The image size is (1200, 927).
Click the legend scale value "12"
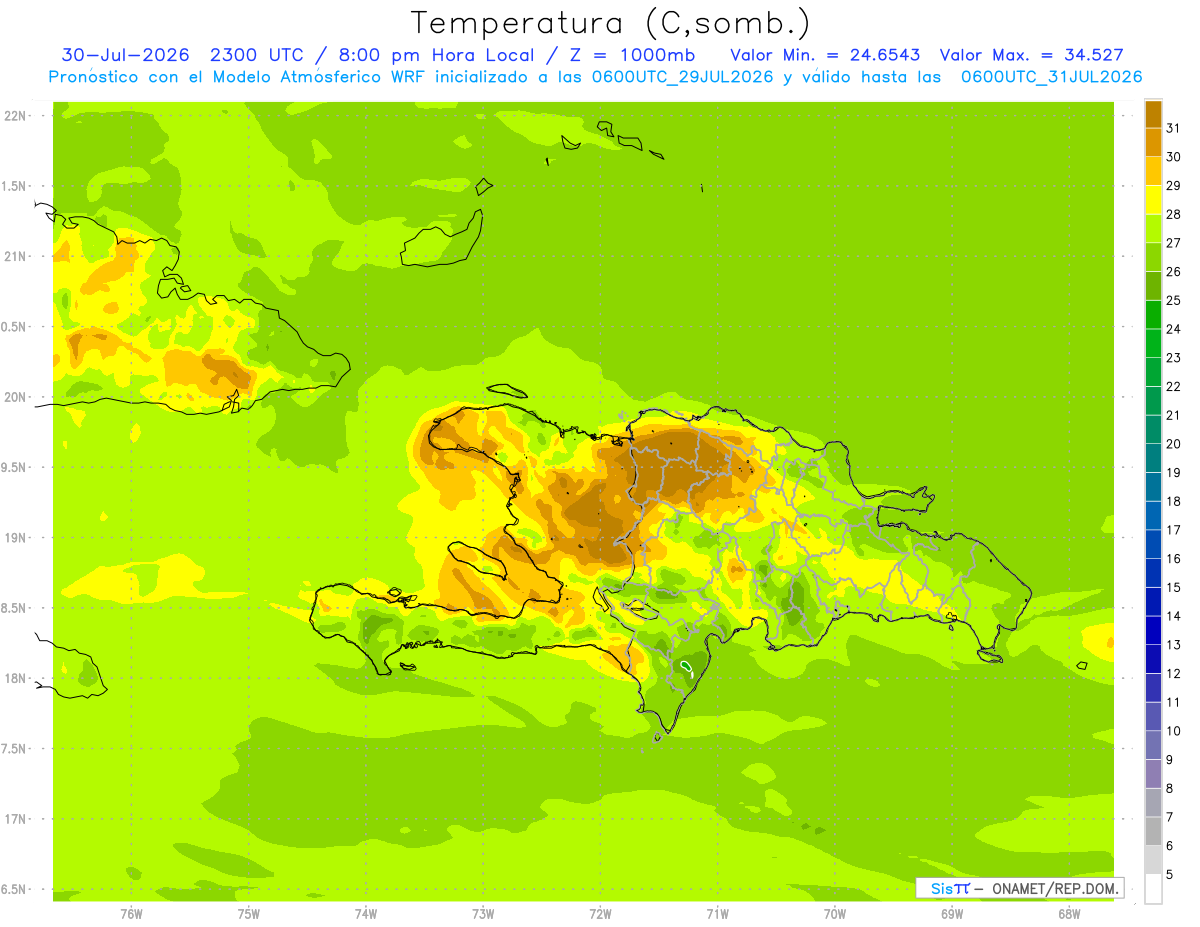click(1173, 674)
